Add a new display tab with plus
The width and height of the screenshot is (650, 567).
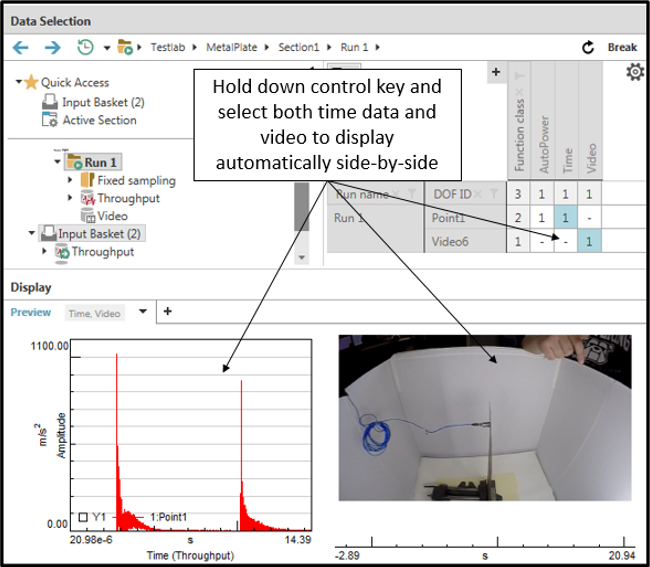pos(167,312)
